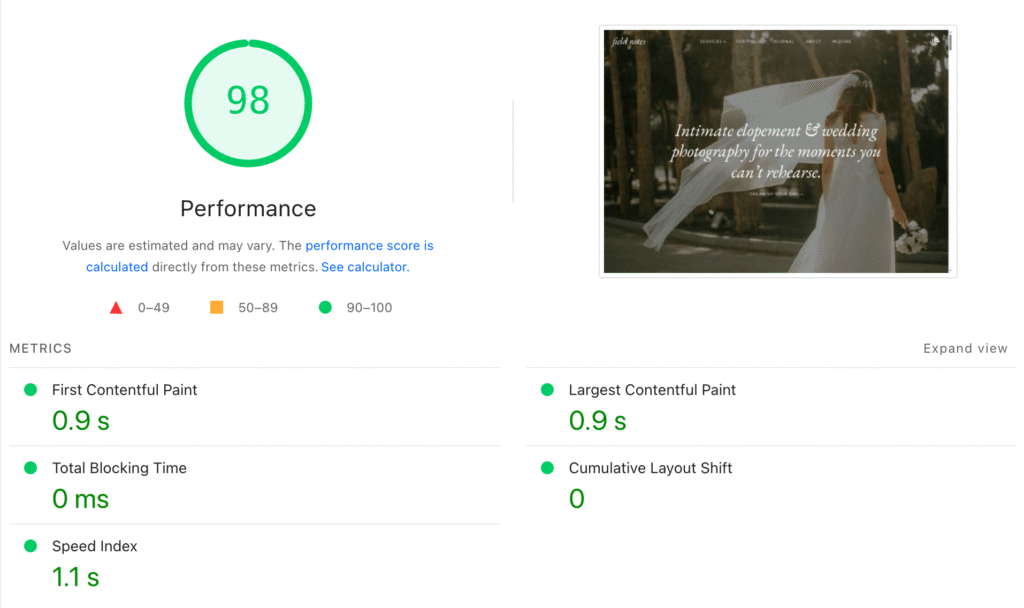Click INQUIRE in the preview navigation
Image resolution: width=1024 pixels, height=608 pixels.
click(841, 41)
